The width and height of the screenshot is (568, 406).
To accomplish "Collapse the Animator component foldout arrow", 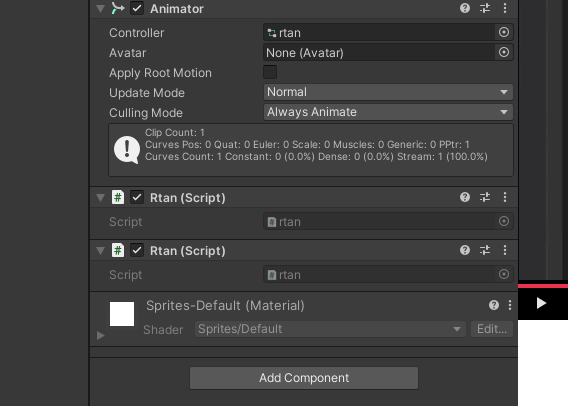I will coord(100,9).
